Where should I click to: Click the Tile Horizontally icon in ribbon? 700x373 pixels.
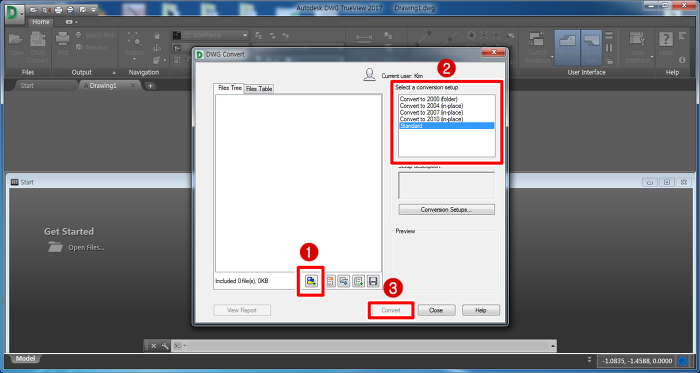609,35
